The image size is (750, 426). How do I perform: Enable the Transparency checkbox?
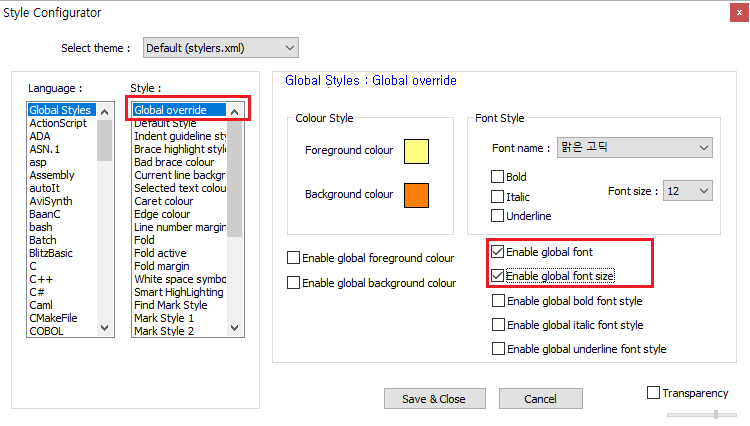point(653,393)
